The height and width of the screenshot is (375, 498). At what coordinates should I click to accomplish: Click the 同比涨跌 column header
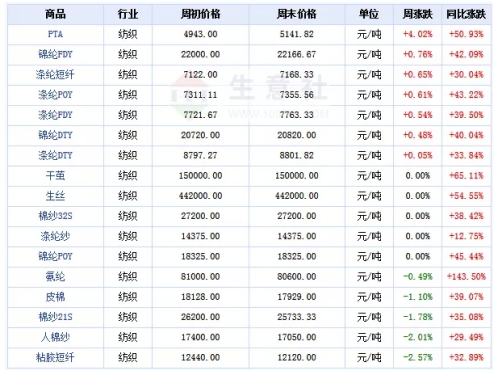pos(466,14)
